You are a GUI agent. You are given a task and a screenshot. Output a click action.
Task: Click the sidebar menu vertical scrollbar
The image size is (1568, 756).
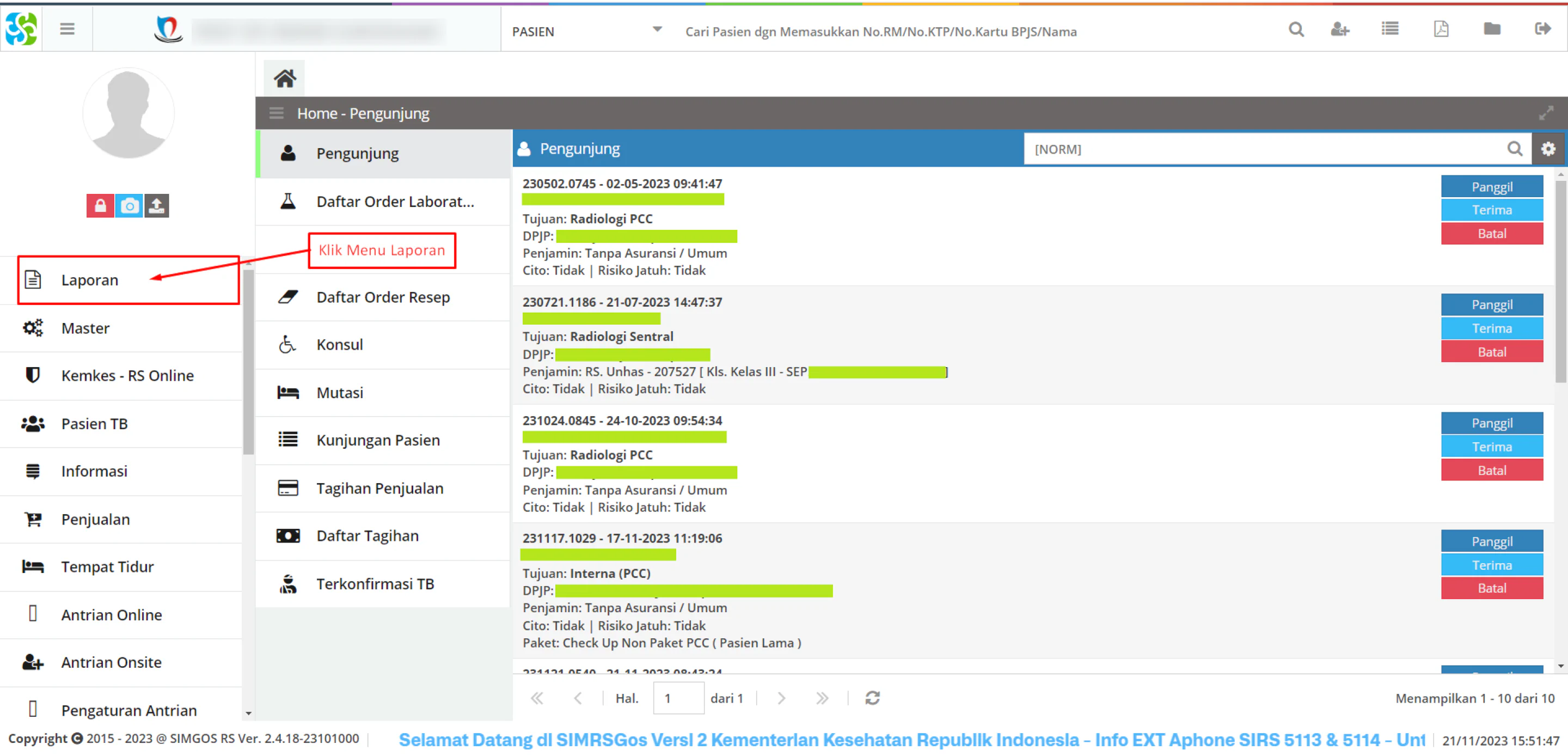(248, 362)
